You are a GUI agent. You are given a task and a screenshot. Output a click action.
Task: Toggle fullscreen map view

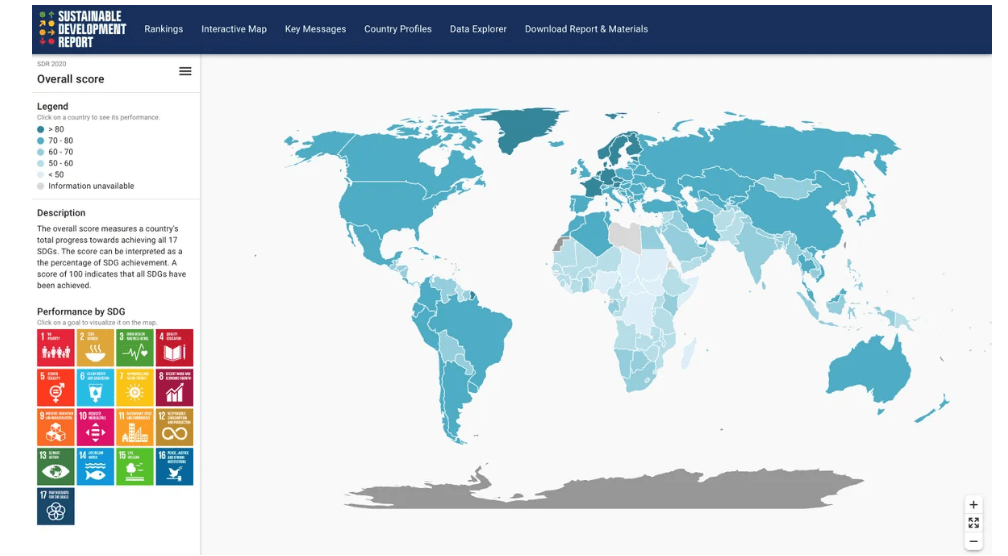tap(974, 523)
